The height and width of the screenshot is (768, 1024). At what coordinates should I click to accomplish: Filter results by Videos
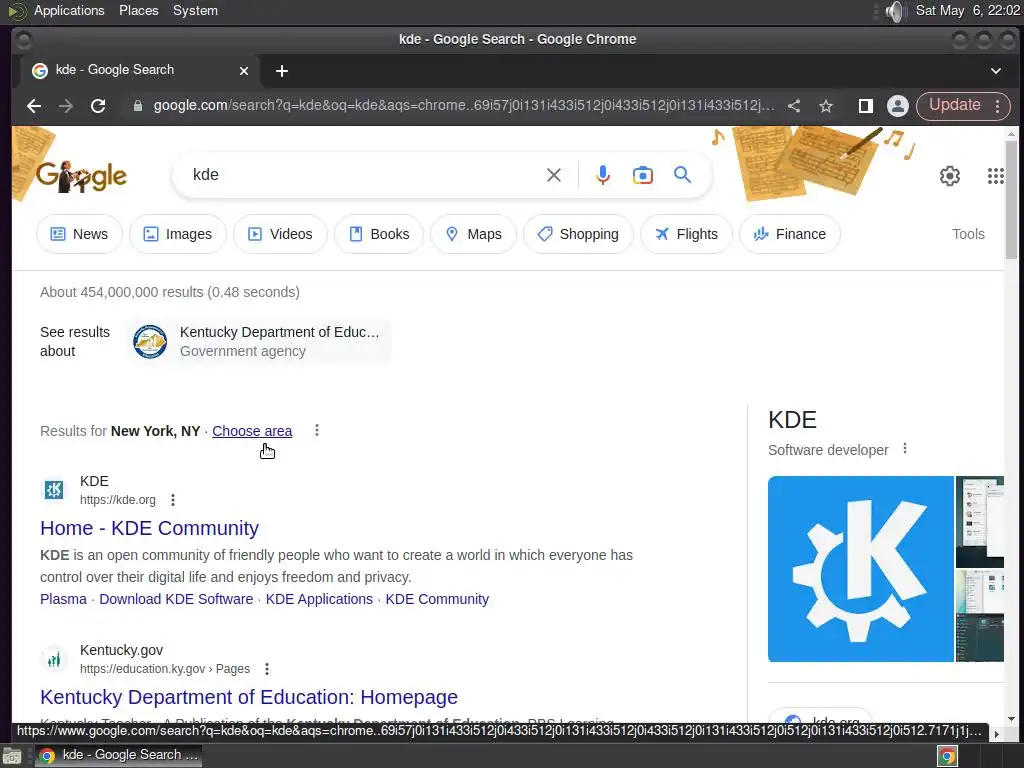(280, 234)
